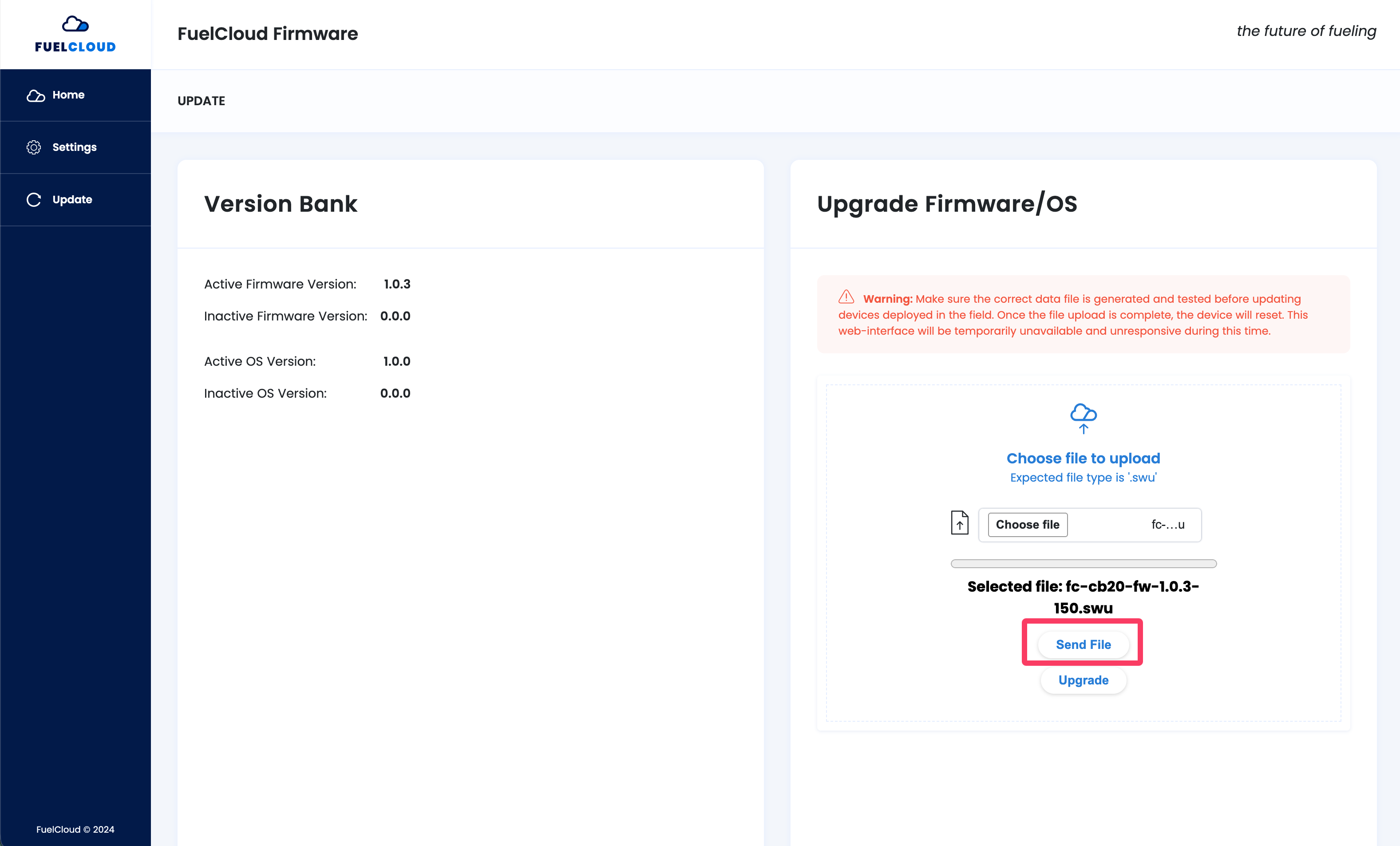Click the 'FuelCloud © 2024' footer text

click(75, 830)
